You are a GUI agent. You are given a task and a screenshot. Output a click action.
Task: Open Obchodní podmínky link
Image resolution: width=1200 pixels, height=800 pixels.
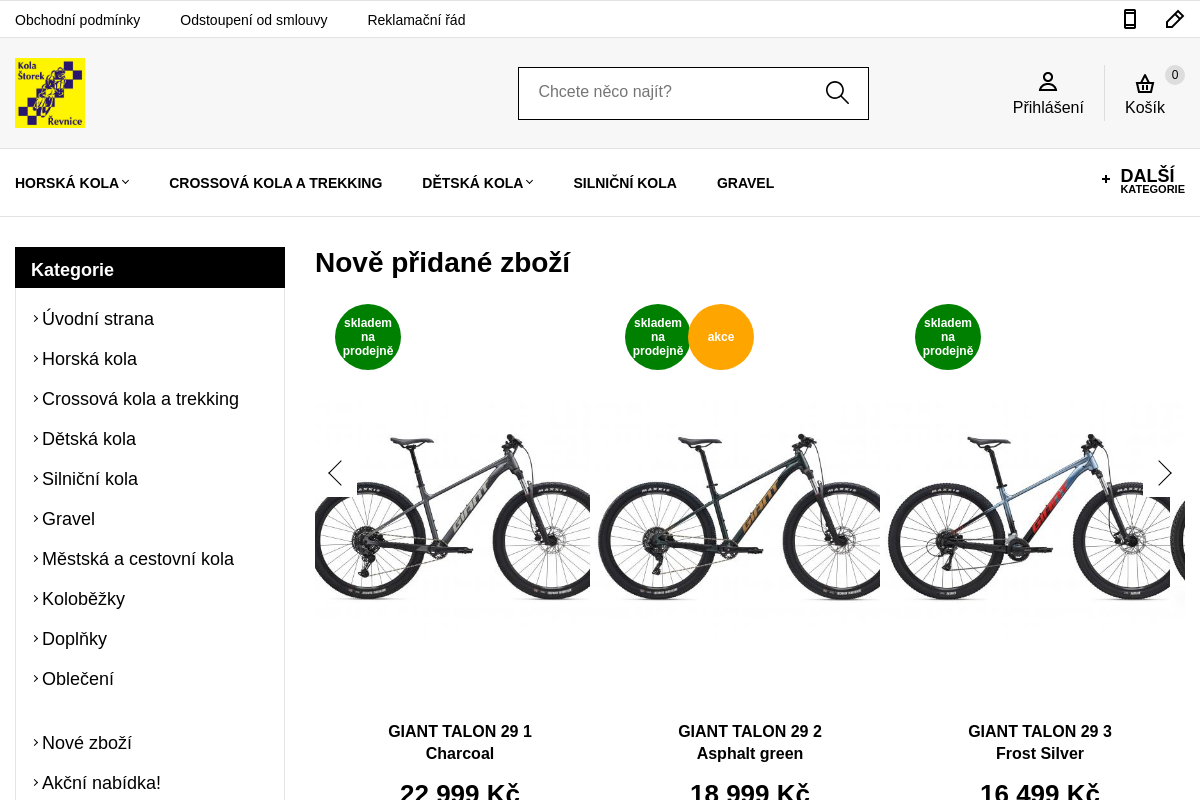78,20
